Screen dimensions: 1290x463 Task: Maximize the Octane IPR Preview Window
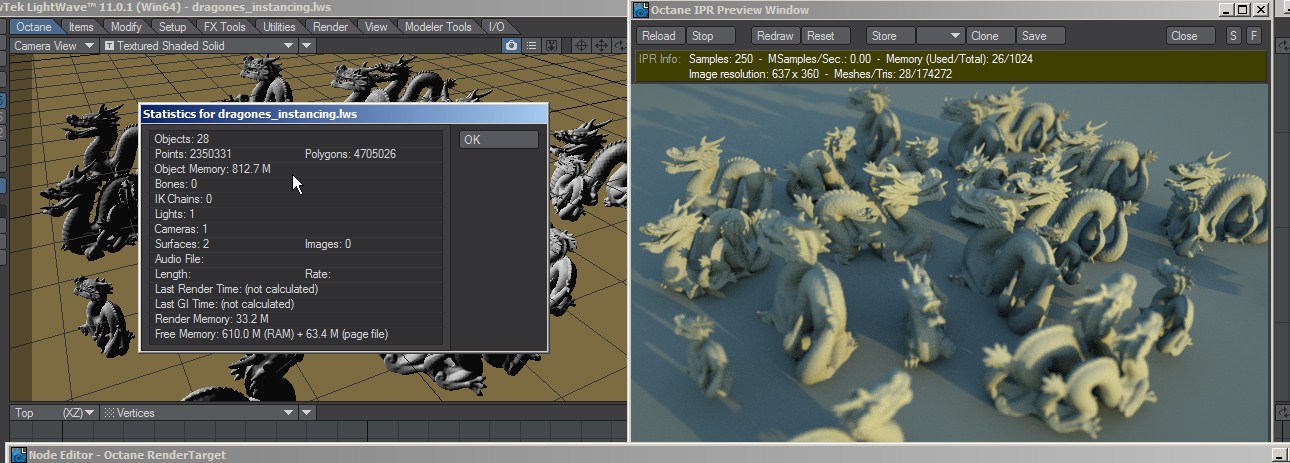pyautogui.click(x=1242, y=10)
